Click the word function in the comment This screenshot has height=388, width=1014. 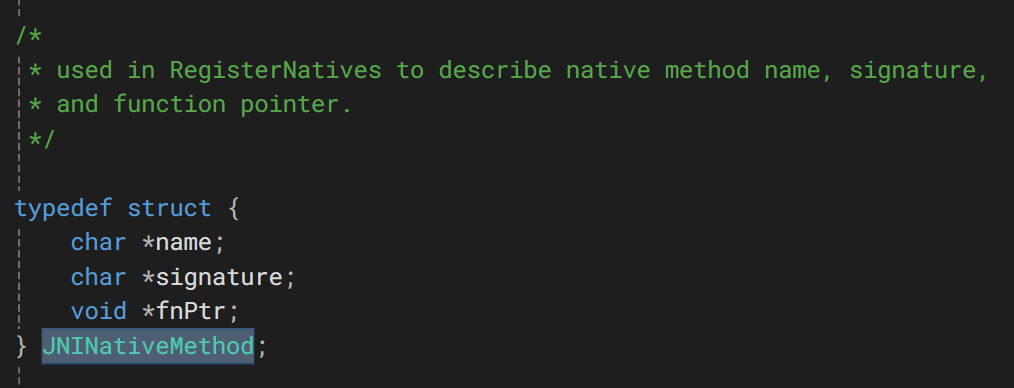(x=169, y=104)
